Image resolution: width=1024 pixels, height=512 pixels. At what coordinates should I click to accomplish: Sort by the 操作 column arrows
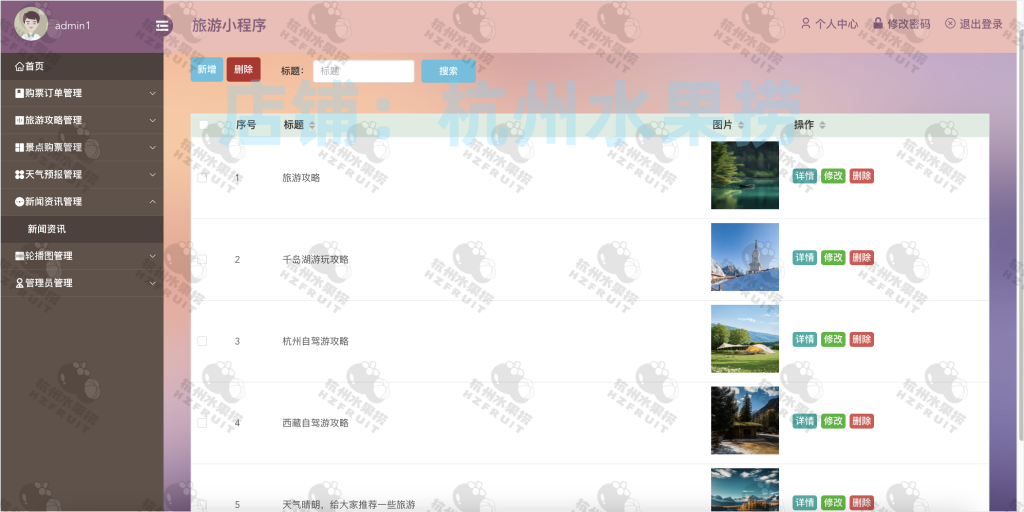(x=822, y=125)
